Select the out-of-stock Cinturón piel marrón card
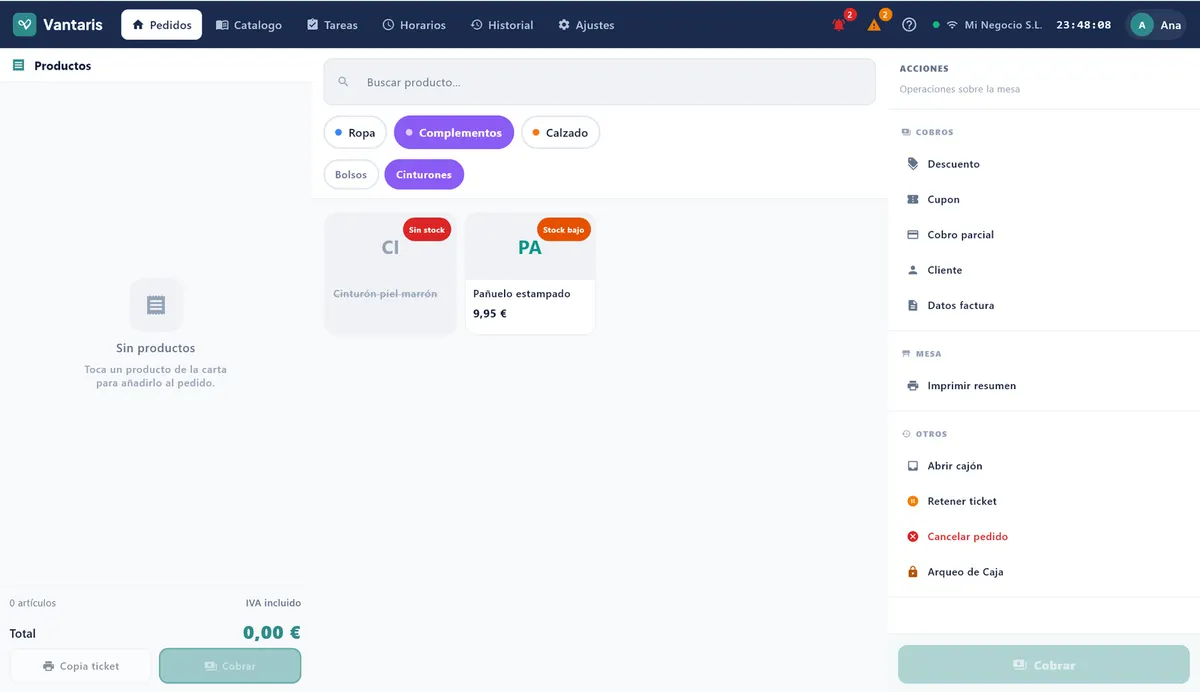 pyautogui.click(x=390, y=273)
